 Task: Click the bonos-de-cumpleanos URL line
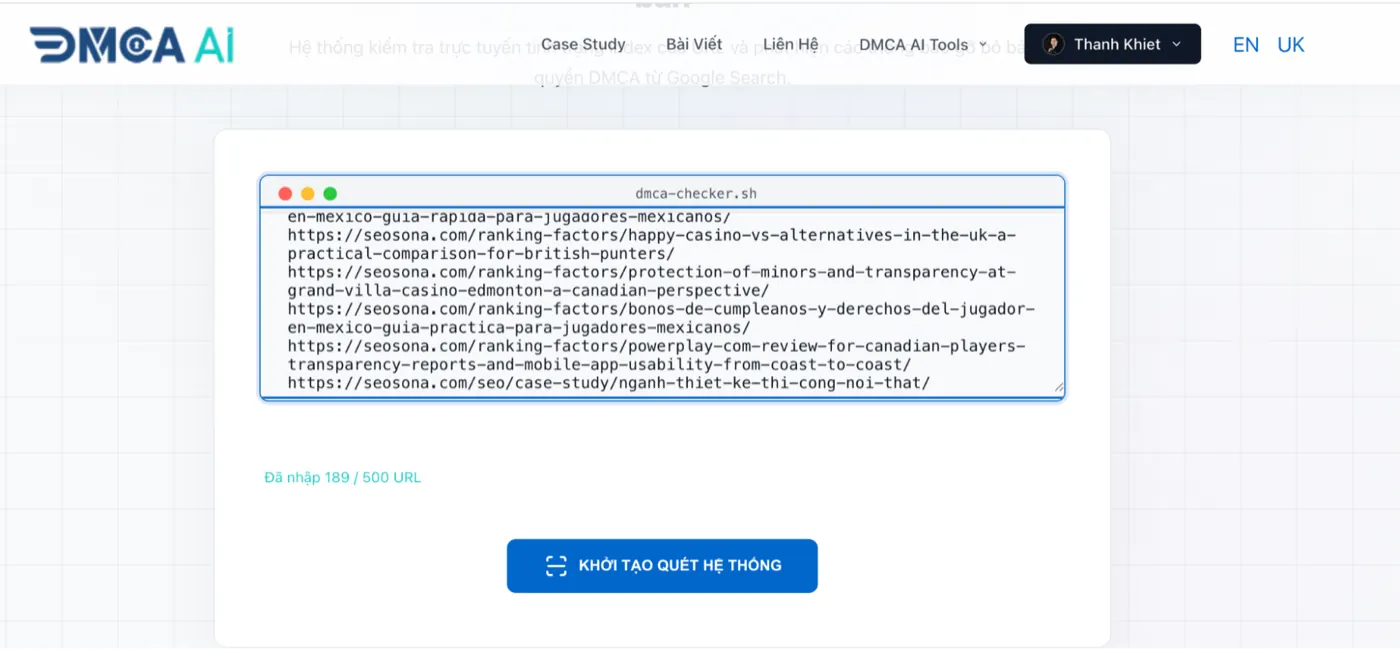pos(661,318)
